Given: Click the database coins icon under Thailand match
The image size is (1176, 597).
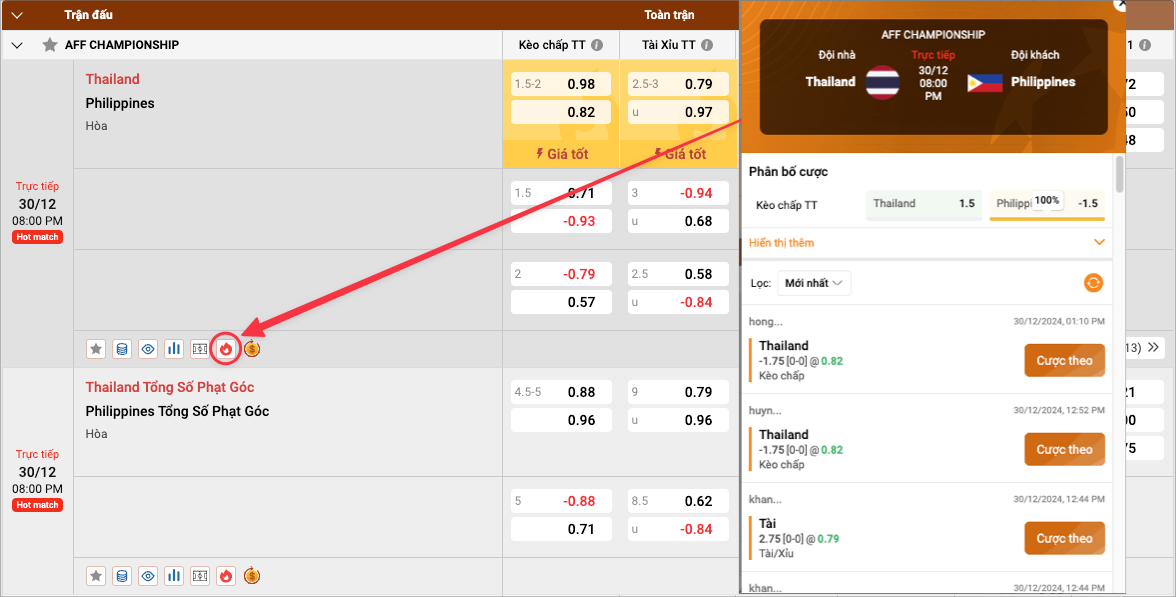Looking at the screenshot, I should pyautogui.click(x=122, y=349).
